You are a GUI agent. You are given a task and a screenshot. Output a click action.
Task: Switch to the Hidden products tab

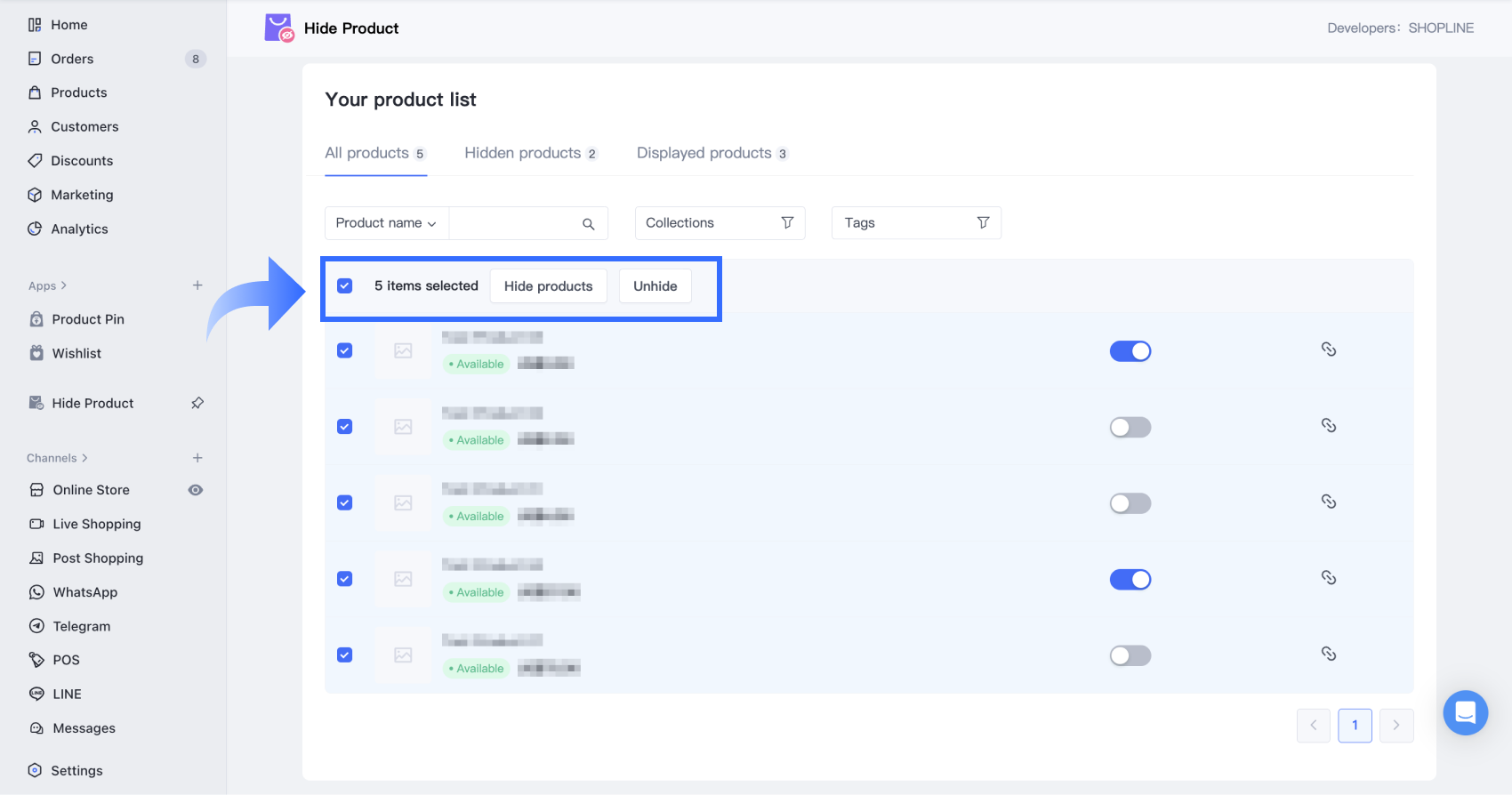(530, 153)
